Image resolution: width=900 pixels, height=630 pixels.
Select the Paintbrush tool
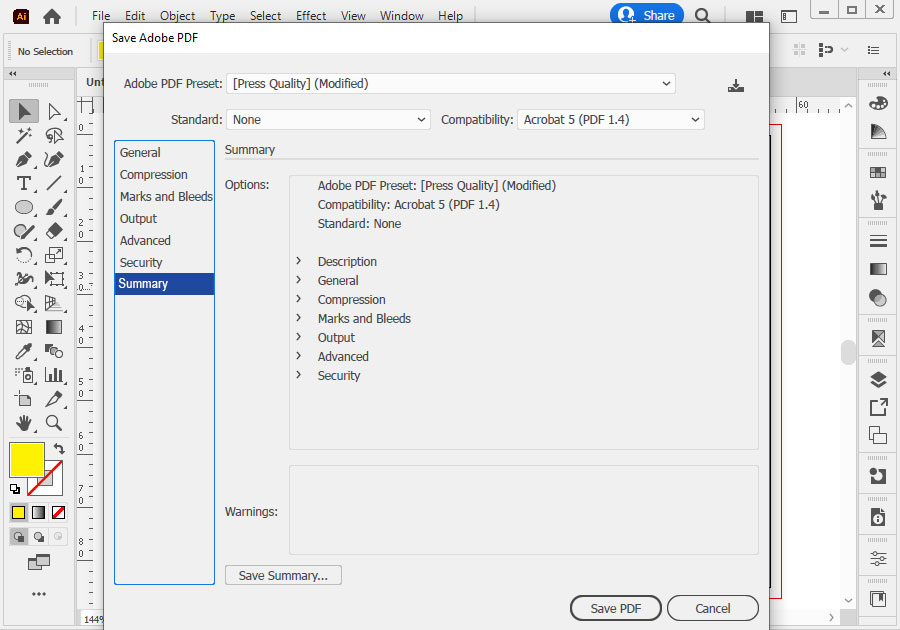[54, 207]
